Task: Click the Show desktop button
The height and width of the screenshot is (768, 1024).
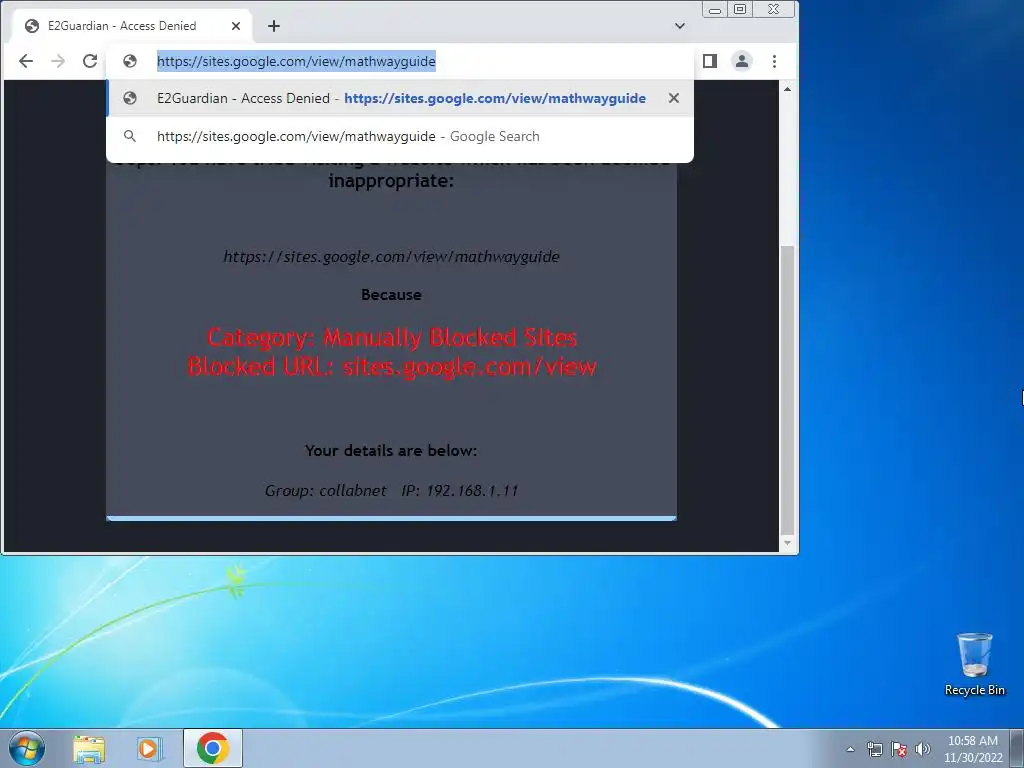Action: click(x=1017, y=748)
